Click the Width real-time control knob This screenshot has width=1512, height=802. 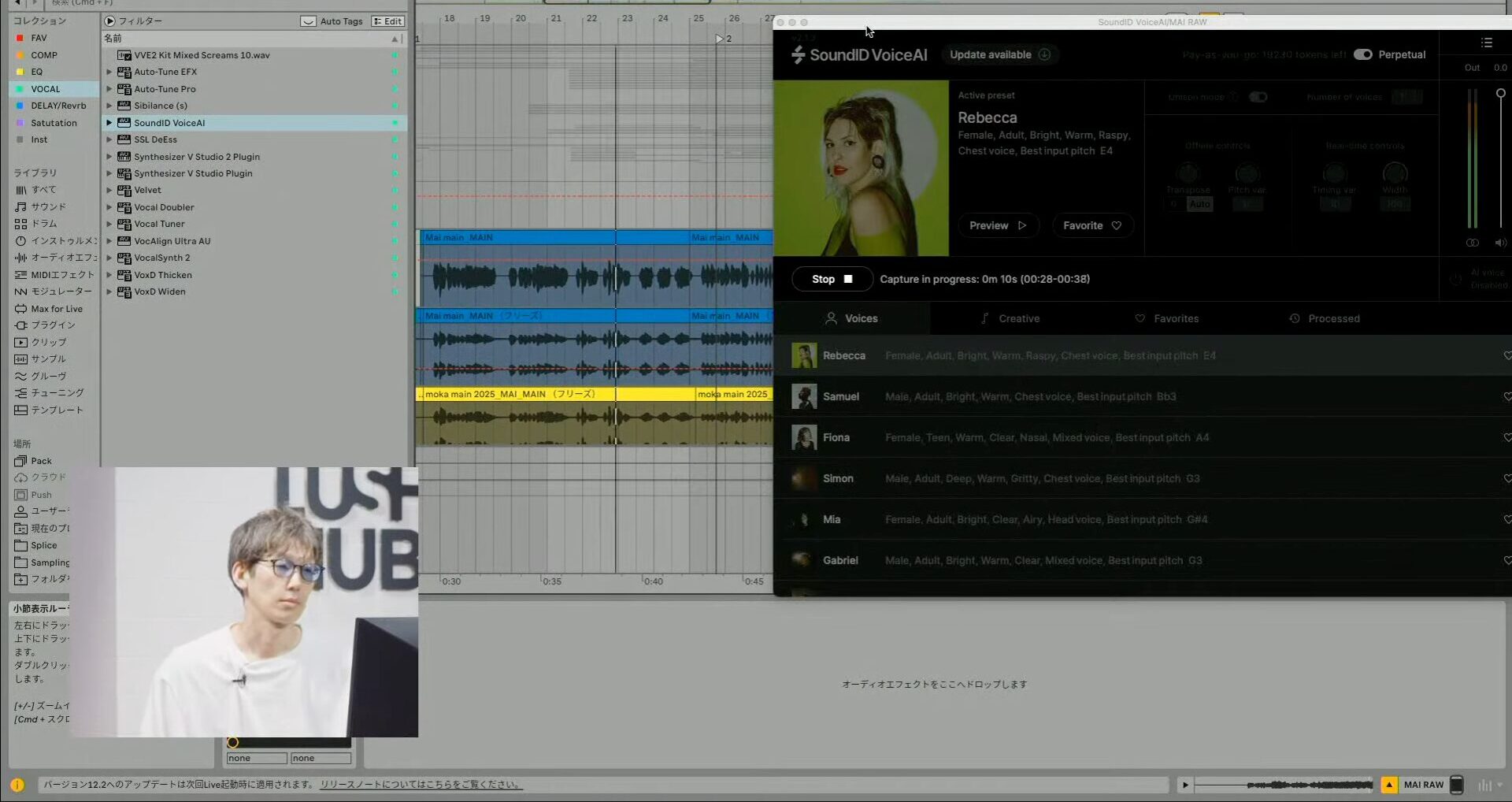pos(1395,173)
